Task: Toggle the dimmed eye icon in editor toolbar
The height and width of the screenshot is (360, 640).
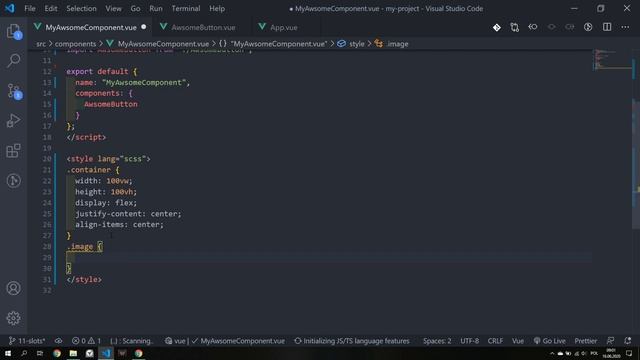Action: [551, 27]
